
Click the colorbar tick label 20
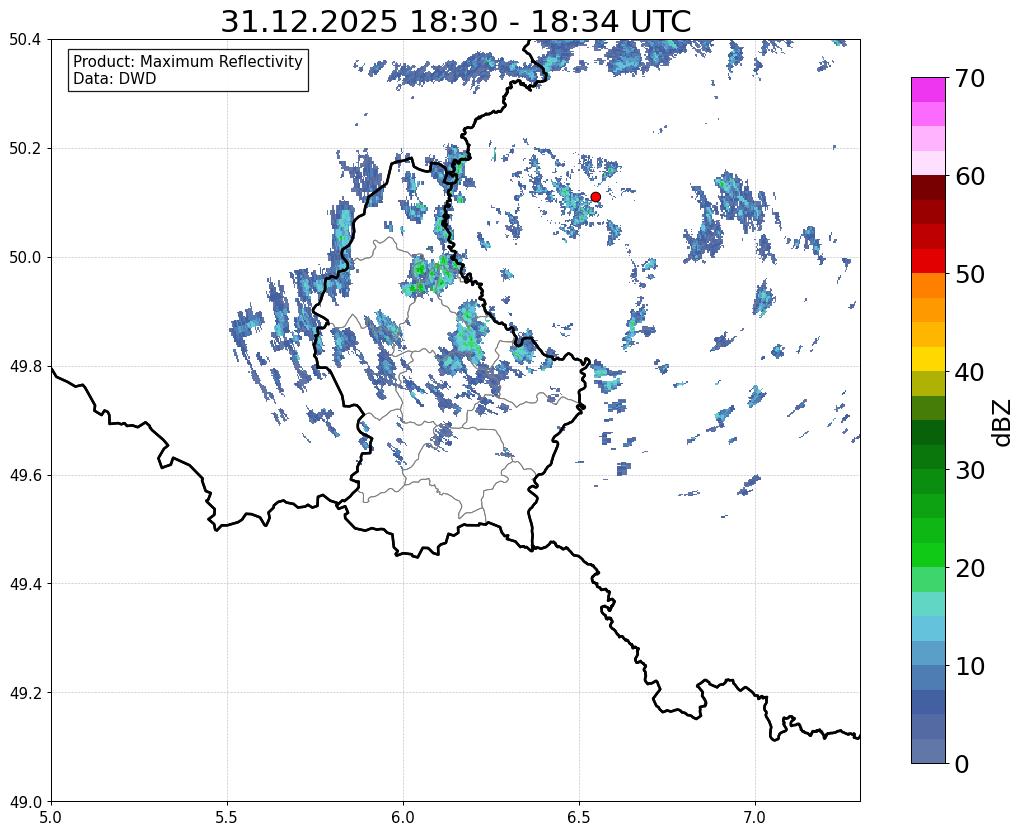point(969,568)
